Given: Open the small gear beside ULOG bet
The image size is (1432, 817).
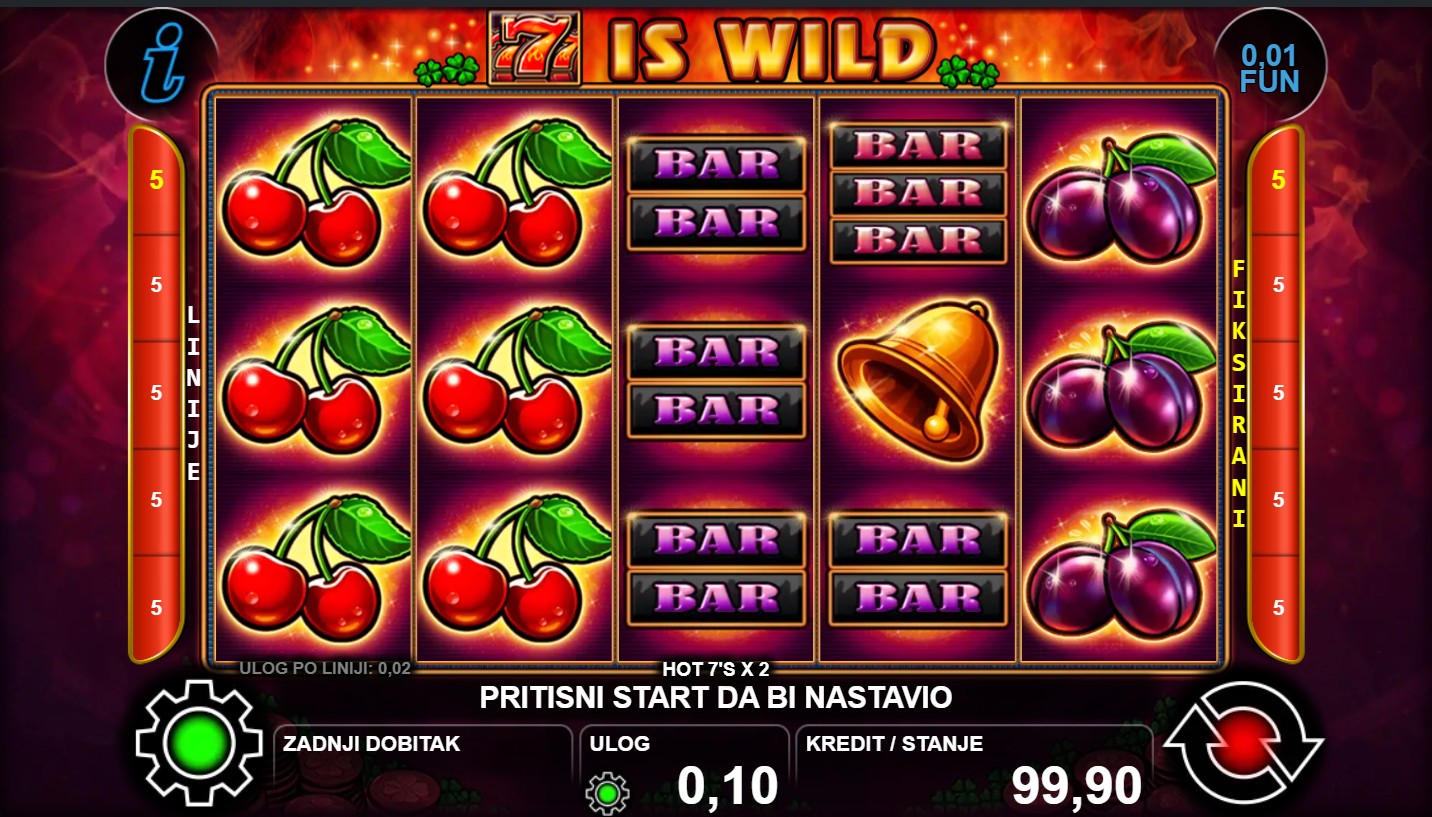Looking at the screenshot, I should [x=607, y=793].
